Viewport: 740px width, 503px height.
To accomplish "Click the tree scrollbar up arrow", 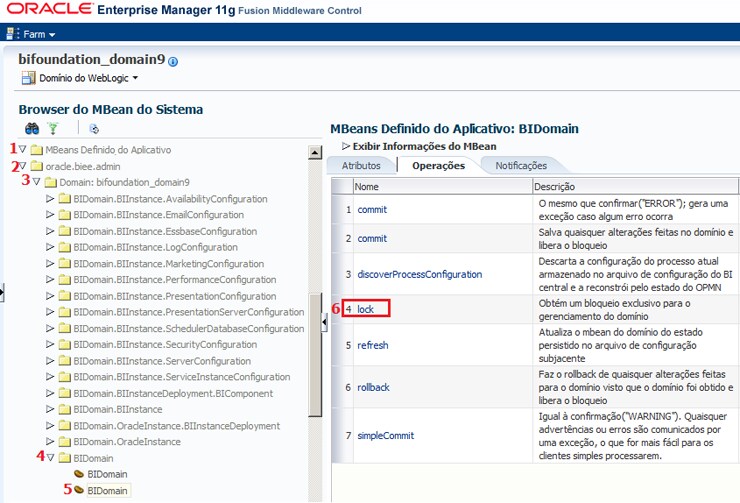I will click(315, 152).
